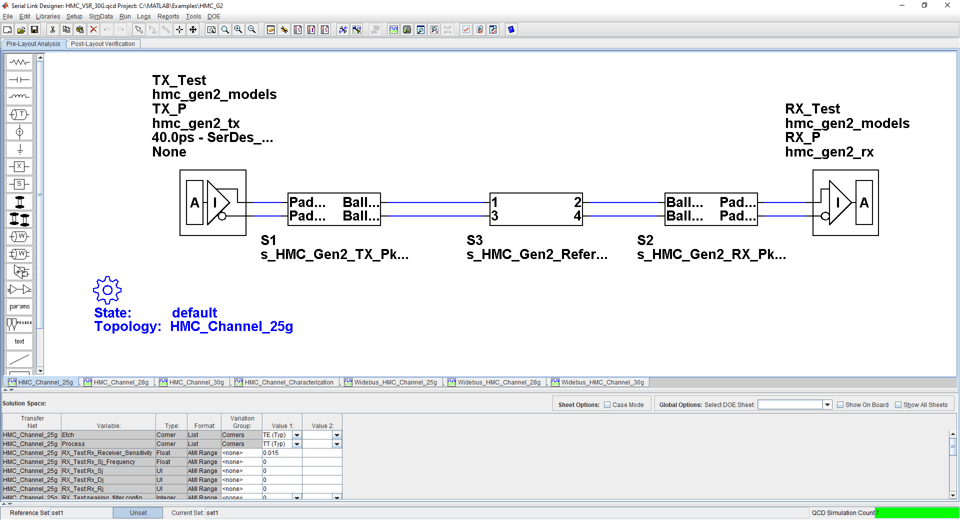This screenshot has height=520, width=960.
Task: Click the Cut scissors toolbar icon
Action: point(52,30)
